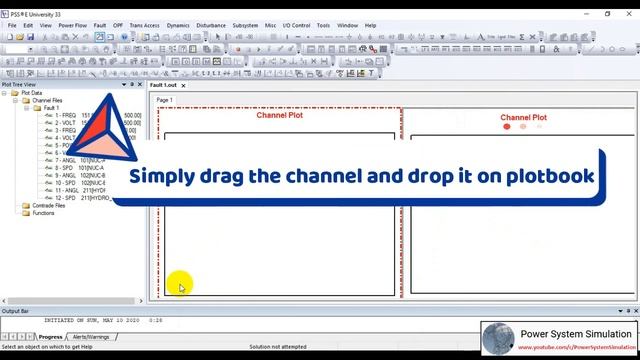
Task: Select channel 9 - ANGL 102 in tree
Action: click(80, 176)
